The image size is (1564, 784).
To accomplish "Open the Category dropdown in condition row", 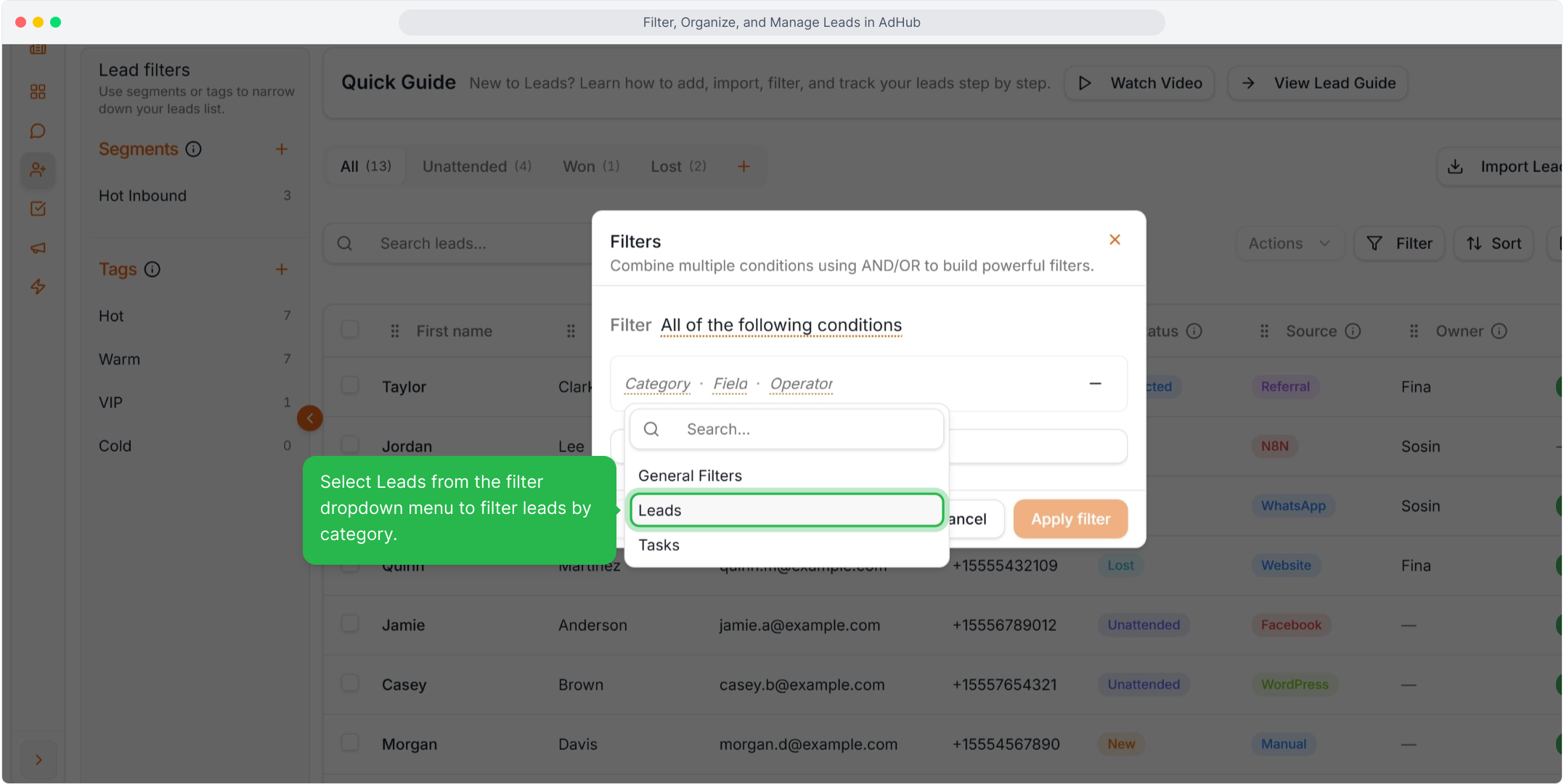I will (x=658, y=383).
